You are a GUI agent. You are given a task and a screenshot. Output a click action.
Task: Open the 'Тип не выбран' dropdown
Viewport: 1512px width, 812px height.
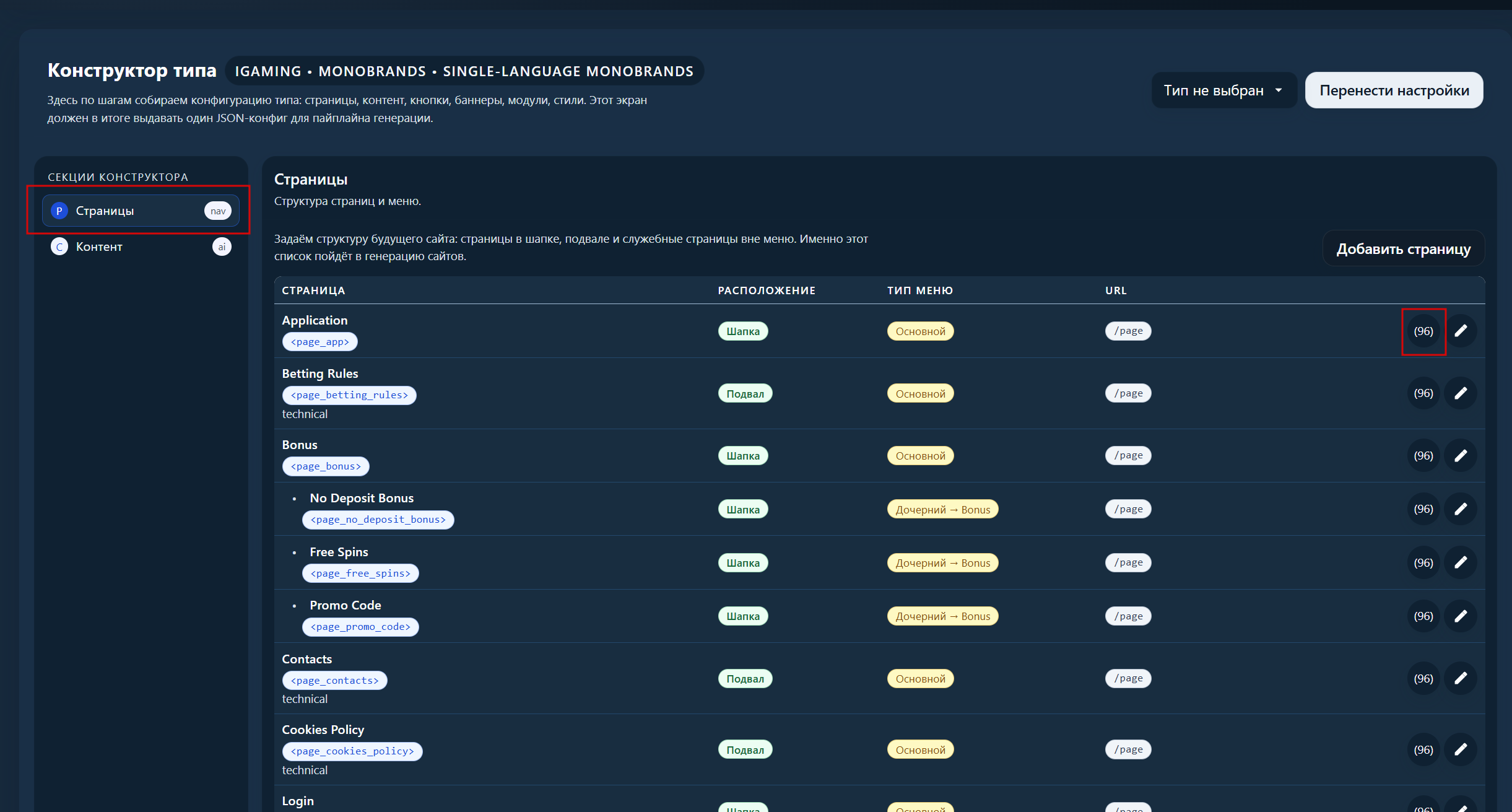point(1223,90)
